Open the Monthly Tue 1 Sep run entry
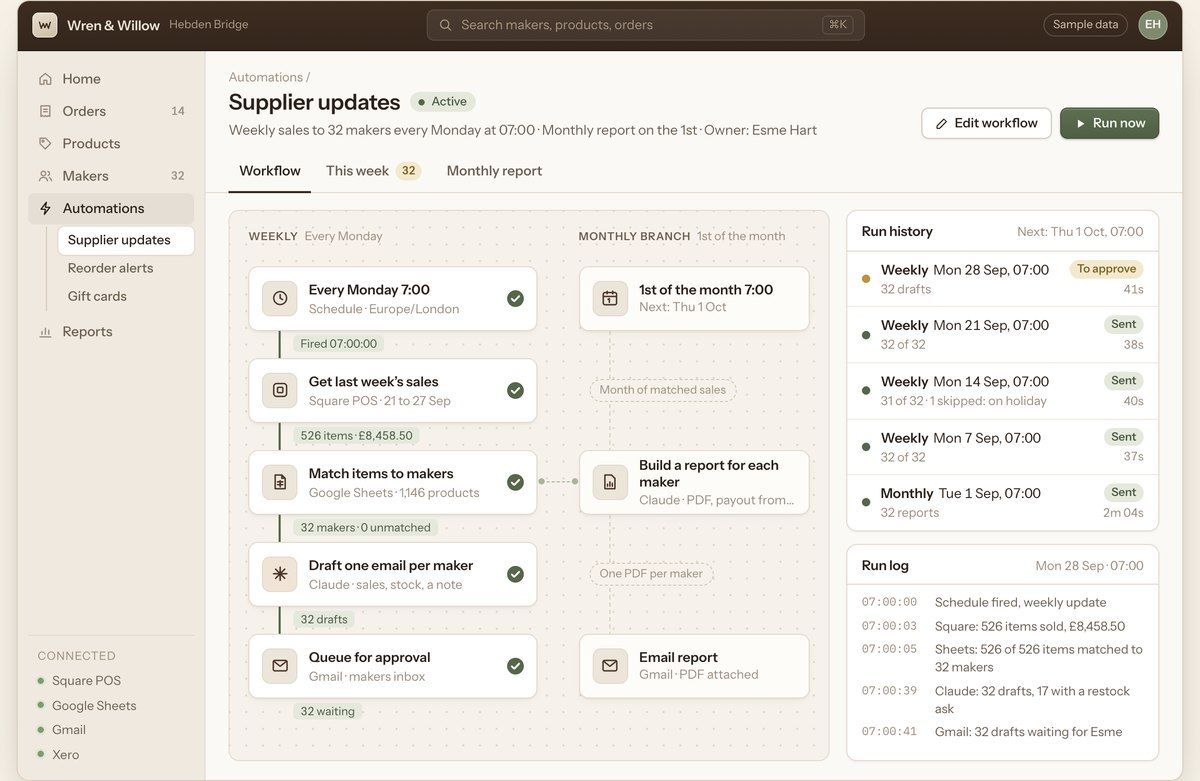The image size is (1200, 781). coord(1003,503)
